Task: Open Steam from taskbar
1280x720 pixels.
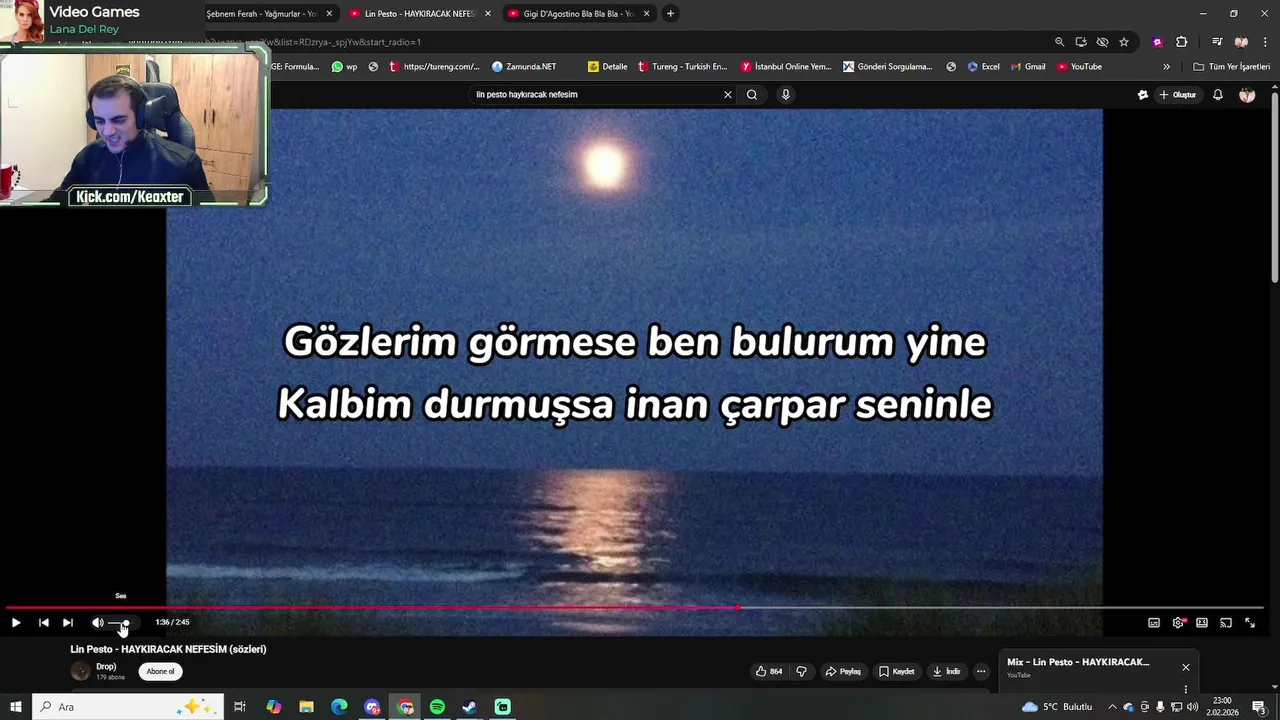Action: point(469,707)
